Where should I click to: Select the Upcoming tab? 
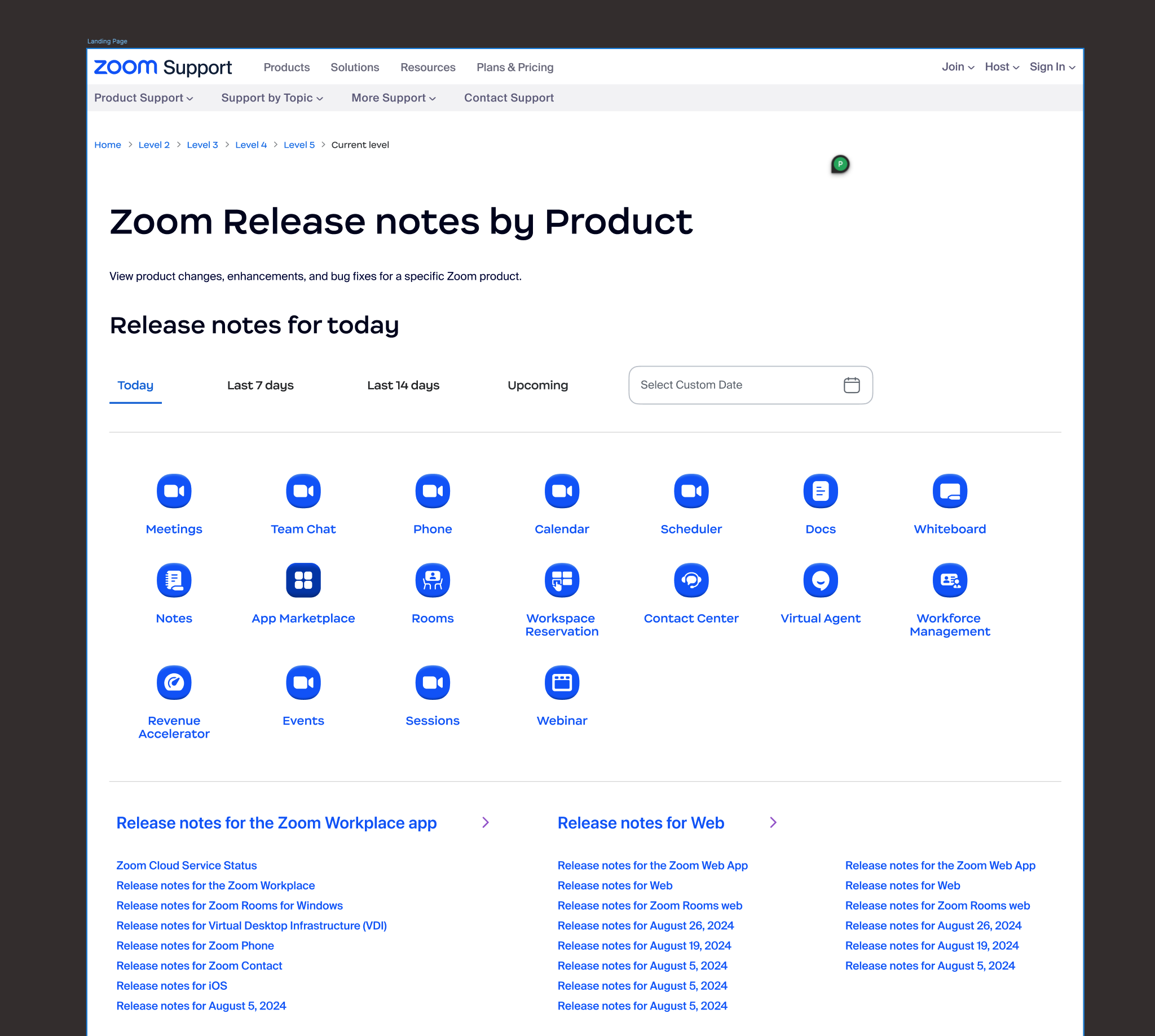[x=537, y=385]
